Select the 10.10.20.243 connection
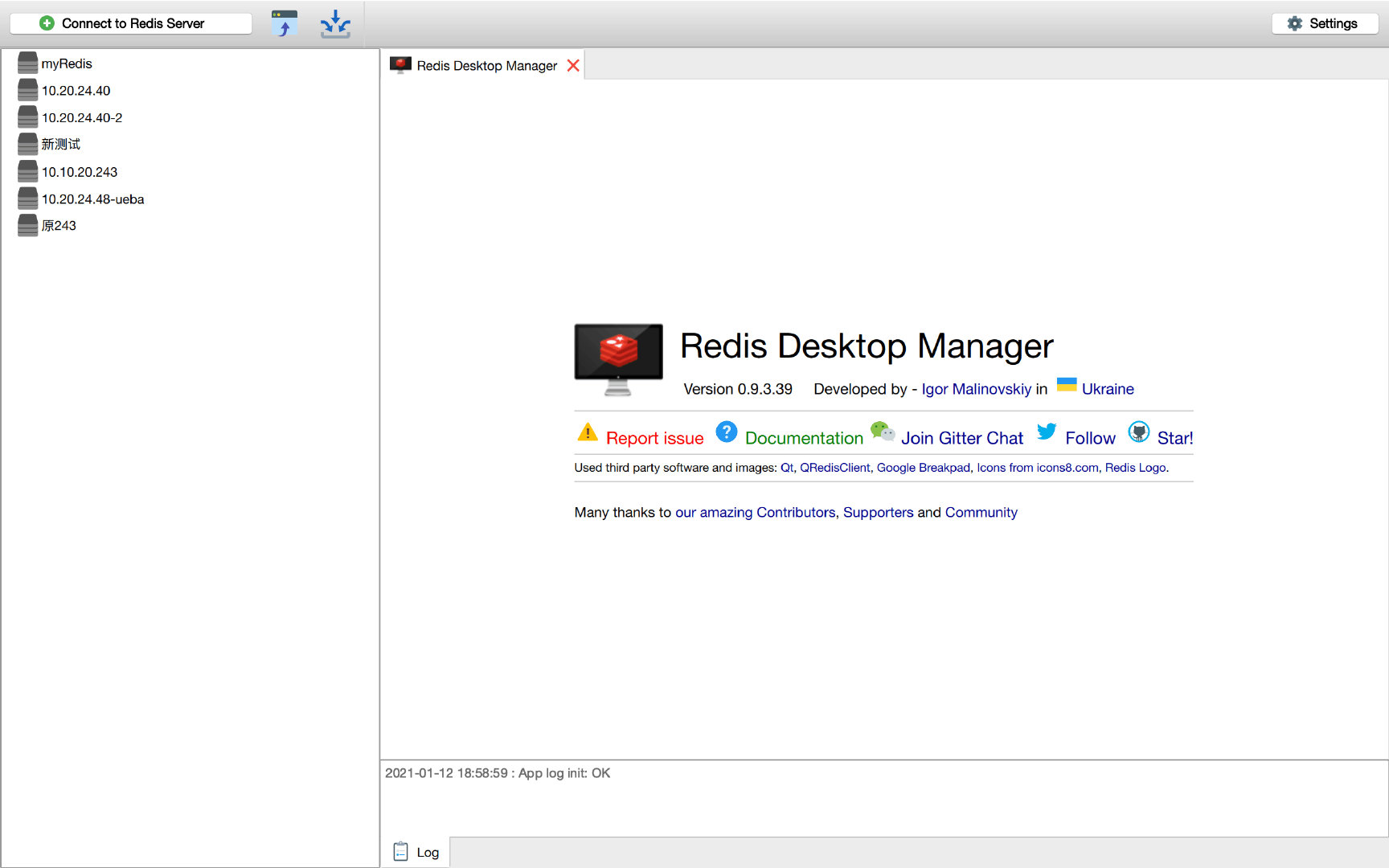 click(80, 172)
